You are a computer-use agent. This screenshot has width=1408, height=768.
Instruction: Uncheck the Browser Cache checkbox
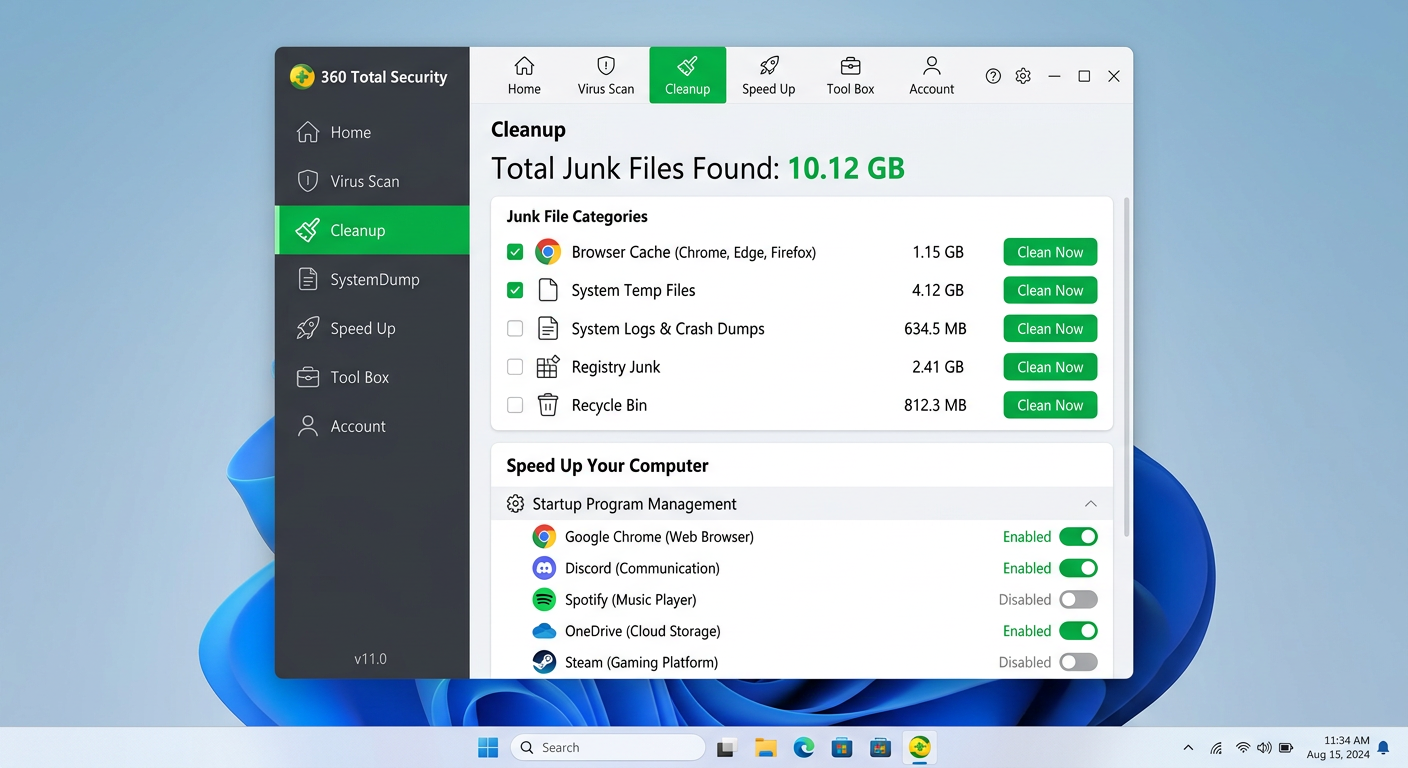click(515, 252)
